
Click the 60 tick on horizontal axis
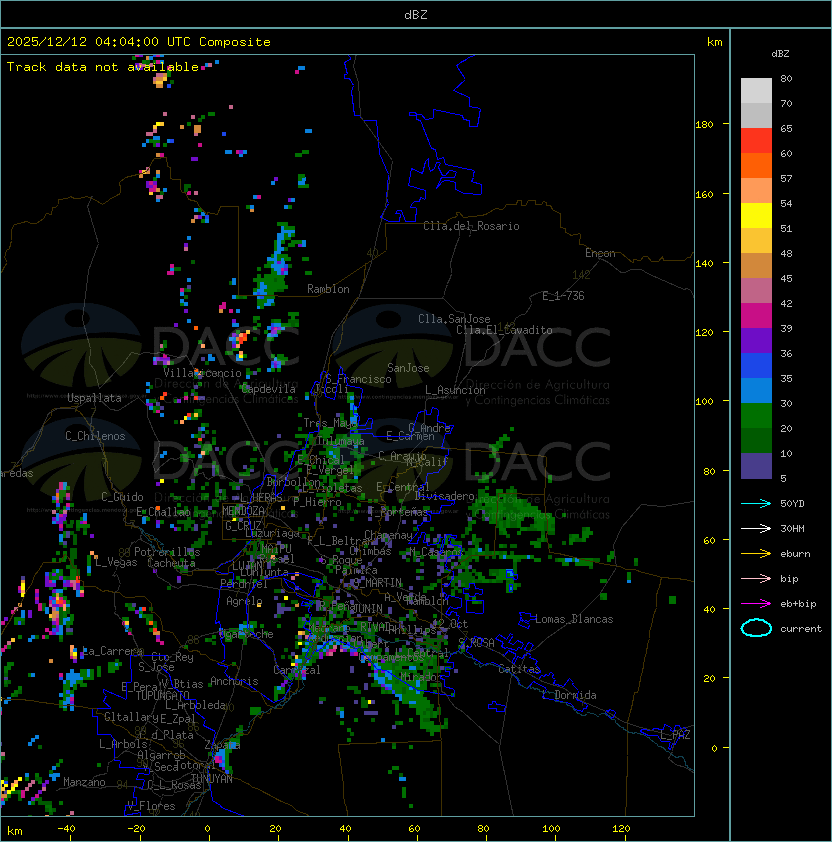coord(414,829)
